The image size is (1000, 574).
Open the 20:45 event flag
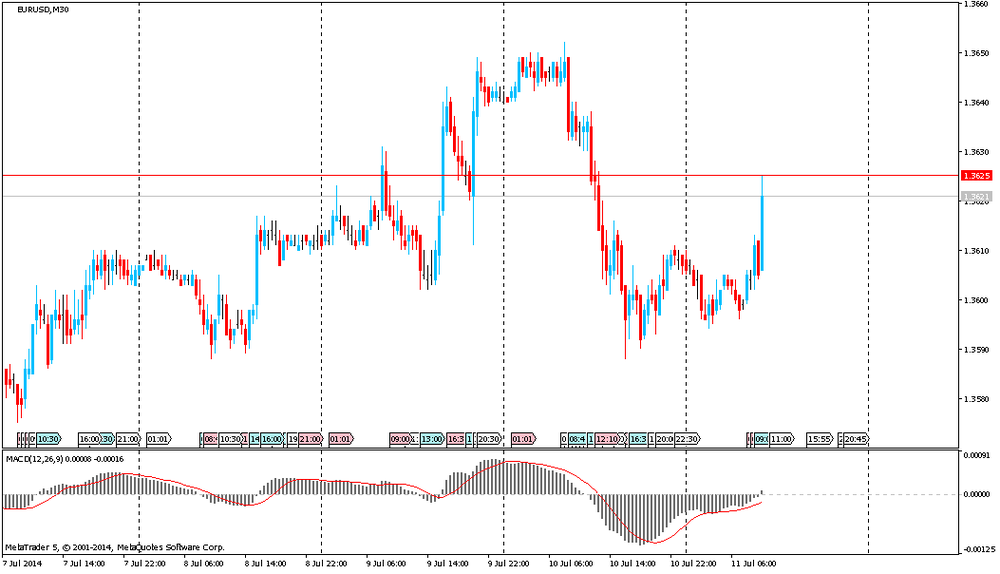(854, 439)
